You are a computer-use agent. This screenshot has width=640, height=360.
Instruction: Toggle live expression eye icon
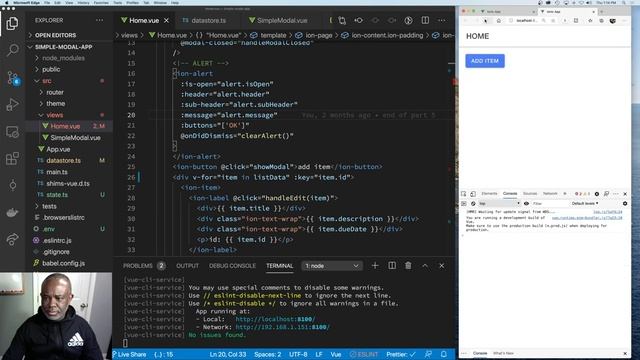pyautogui.click(x=527, y=203)
